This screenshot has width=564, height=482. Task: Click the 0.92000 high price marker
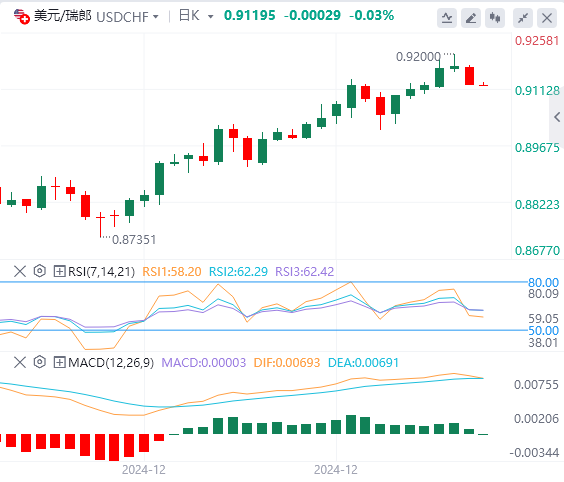(418, 56)
